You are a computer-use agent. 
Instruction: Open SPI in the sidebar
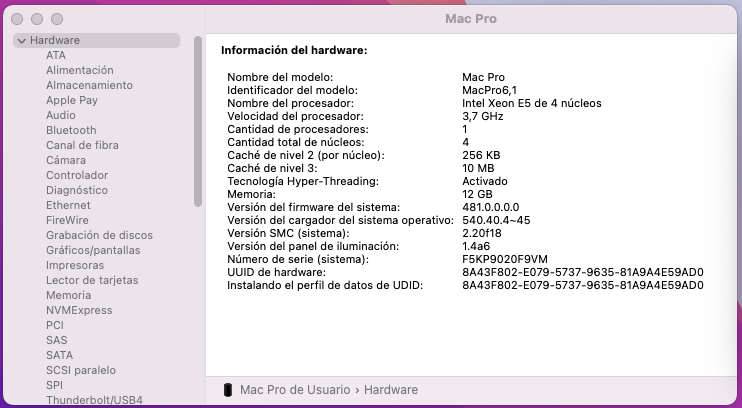tap(54, 385)
